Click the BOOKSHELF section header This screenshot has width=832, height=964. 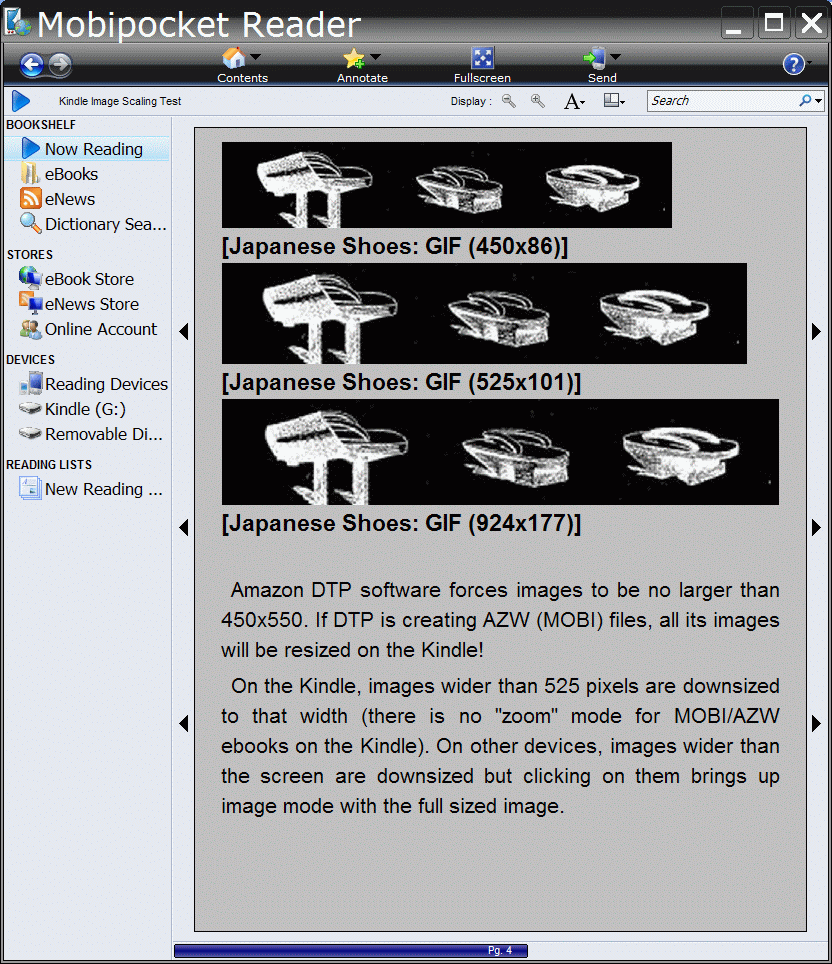click(41, 125)
